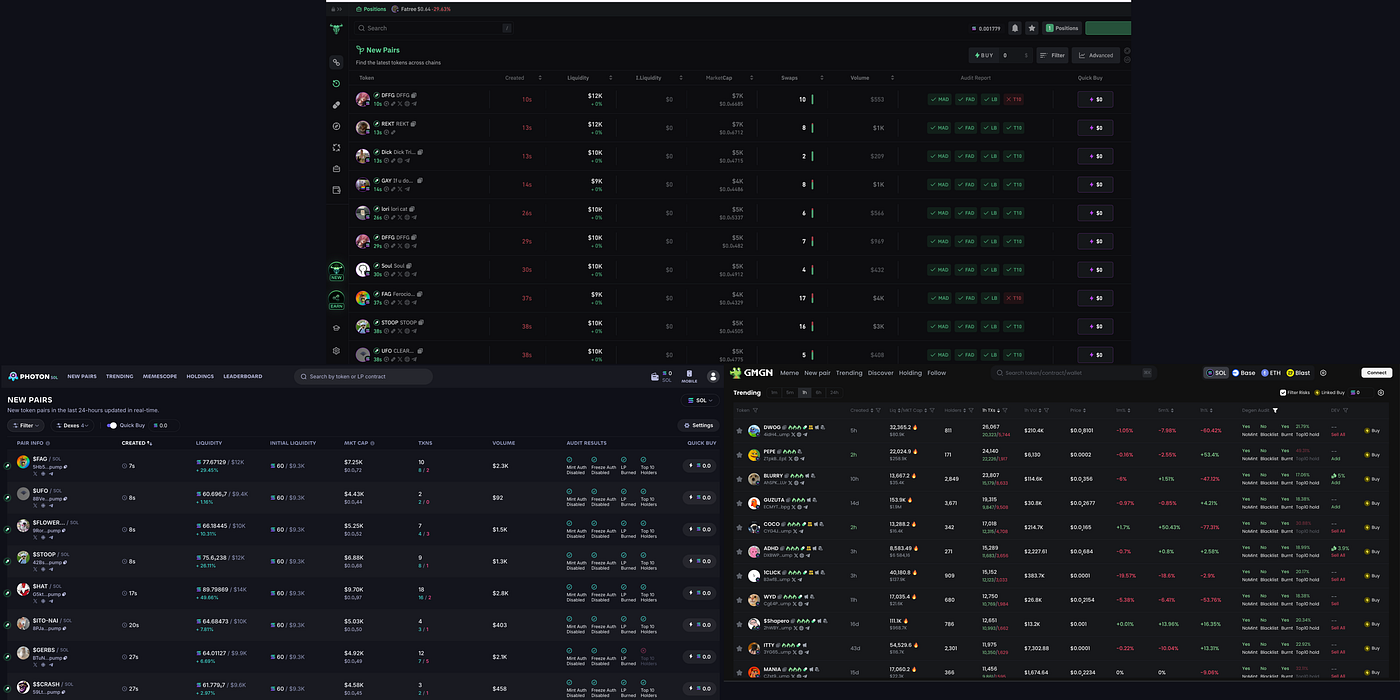Select the 1m timeframe in GMGN Trending
Viewport: 1400px width, 700px height.
774,393
